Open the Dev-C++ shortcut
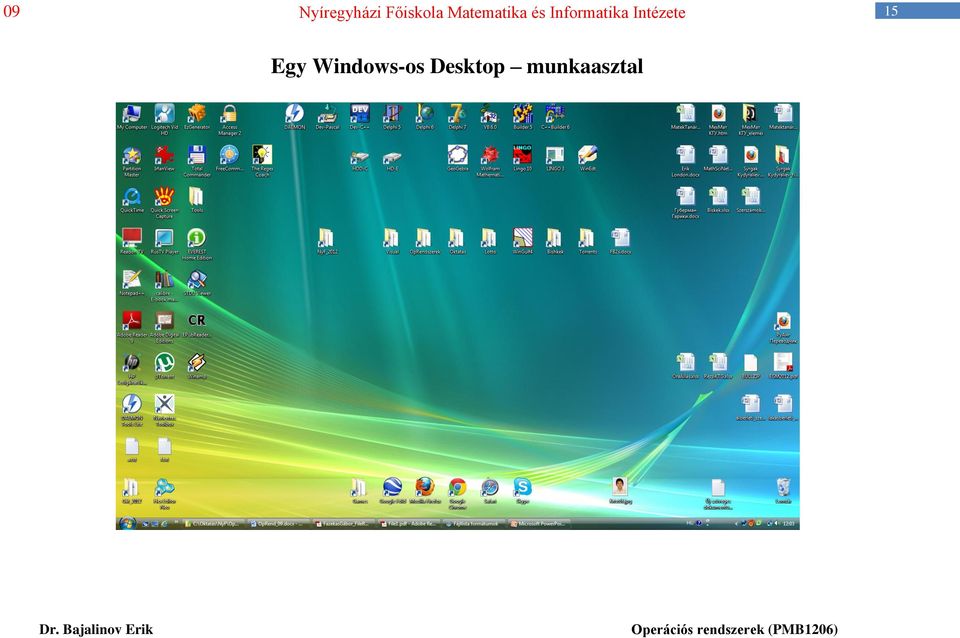The width and height of the screenshot is (960, 638). pos(359,118)
